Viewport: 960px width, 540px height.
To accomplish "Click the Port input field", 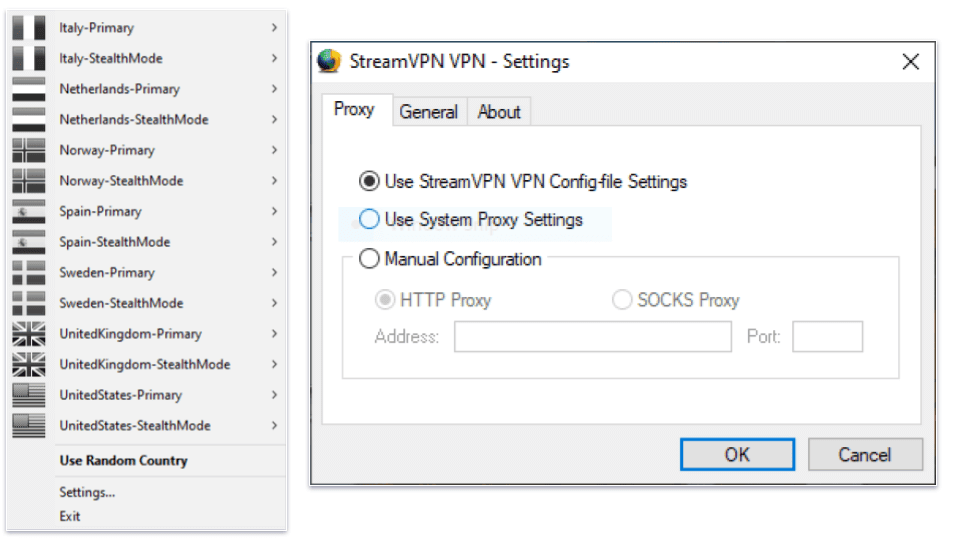I will (827, 336).
